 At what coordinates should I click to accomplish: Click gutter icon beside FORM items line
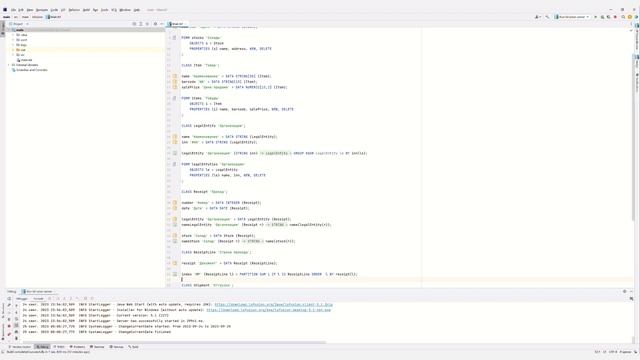point(175,98)
